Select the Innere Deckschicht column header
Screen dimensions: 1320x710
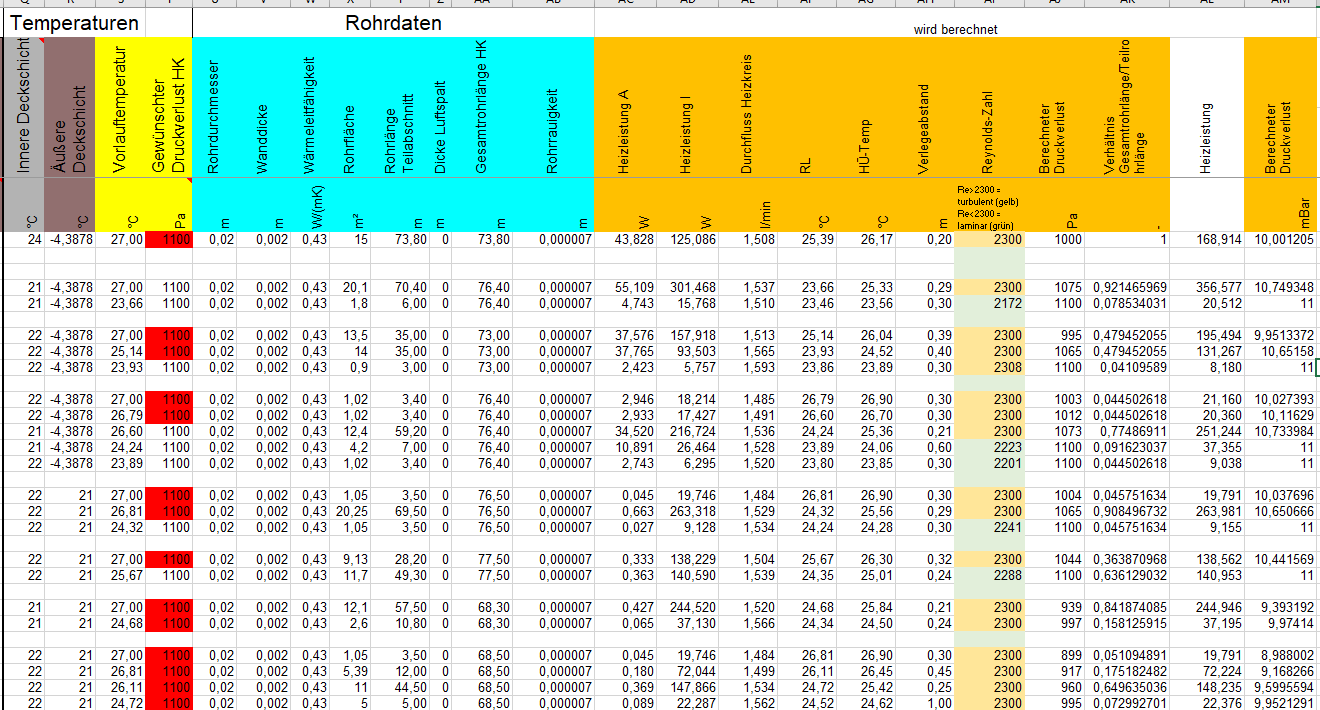coord(25,107)
